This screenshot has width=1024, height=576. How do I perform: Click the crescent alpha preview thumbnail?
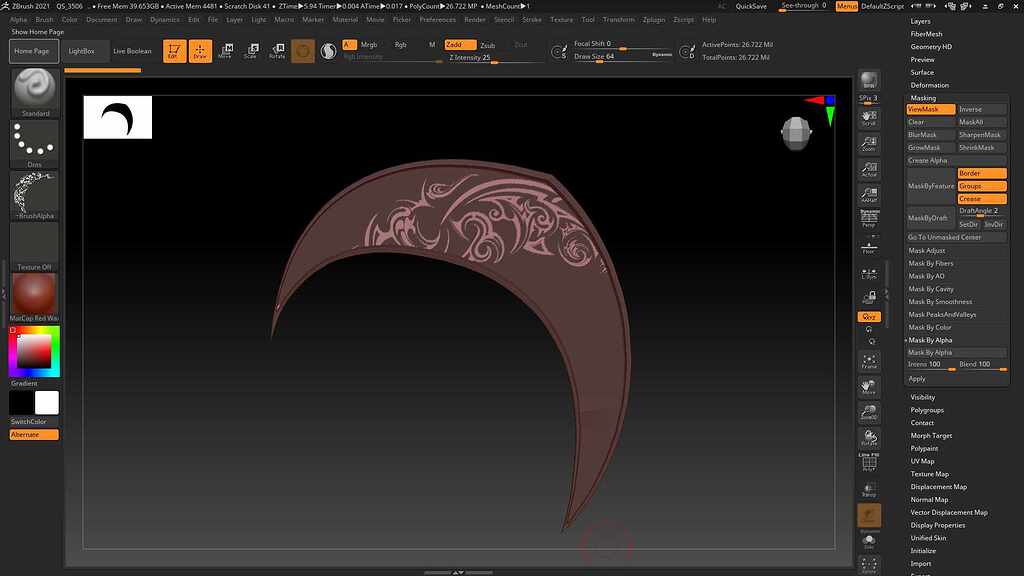click(x=118, y=117)
